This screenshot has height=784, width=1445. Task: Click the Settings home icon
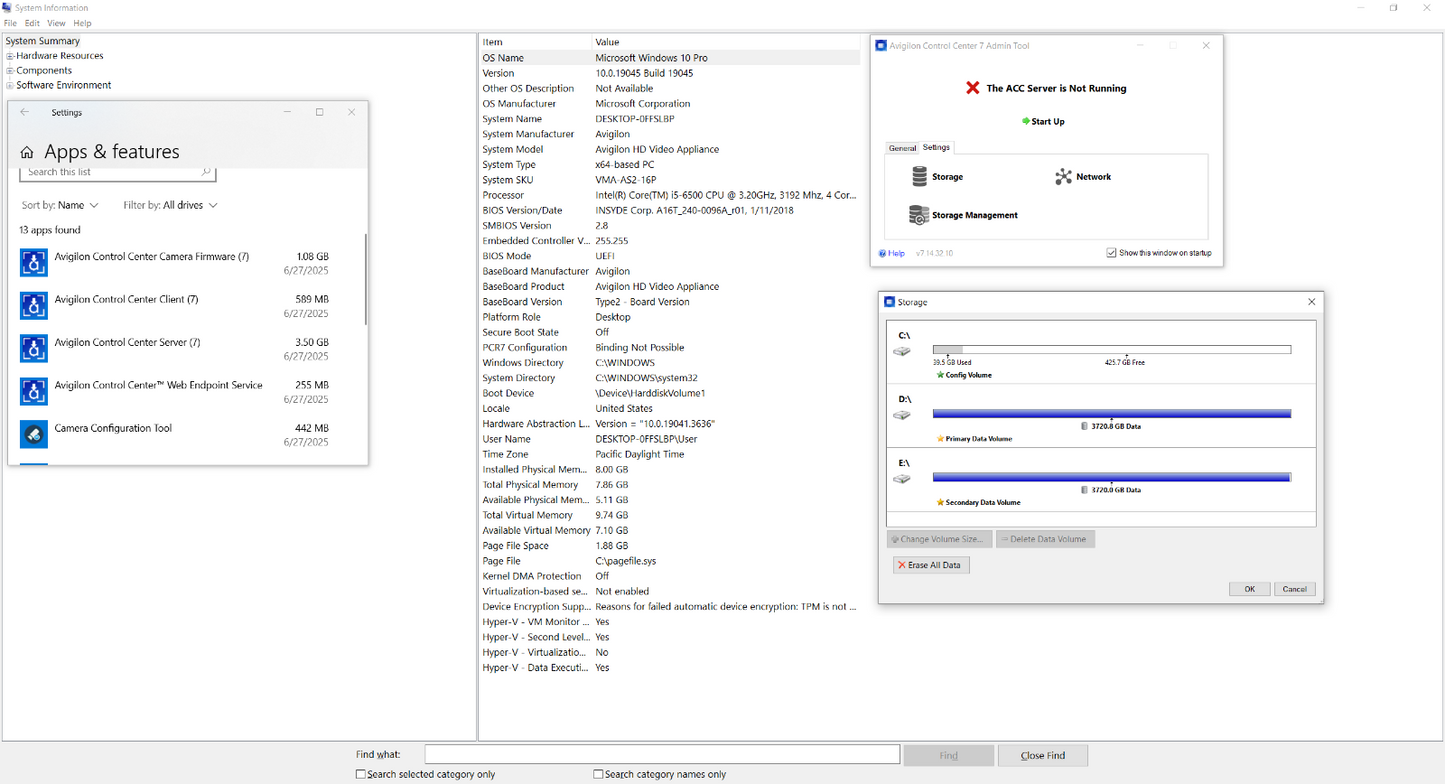pos(27,152)
